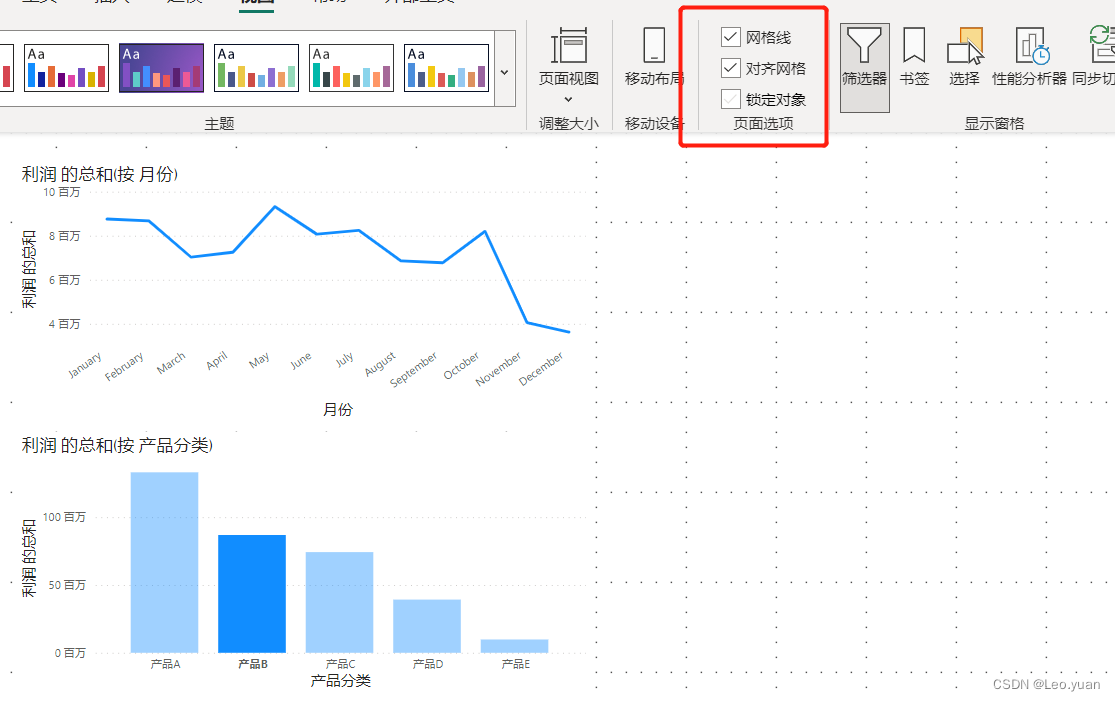Uncheck the 网格线 gridlines checkbox

730,37
